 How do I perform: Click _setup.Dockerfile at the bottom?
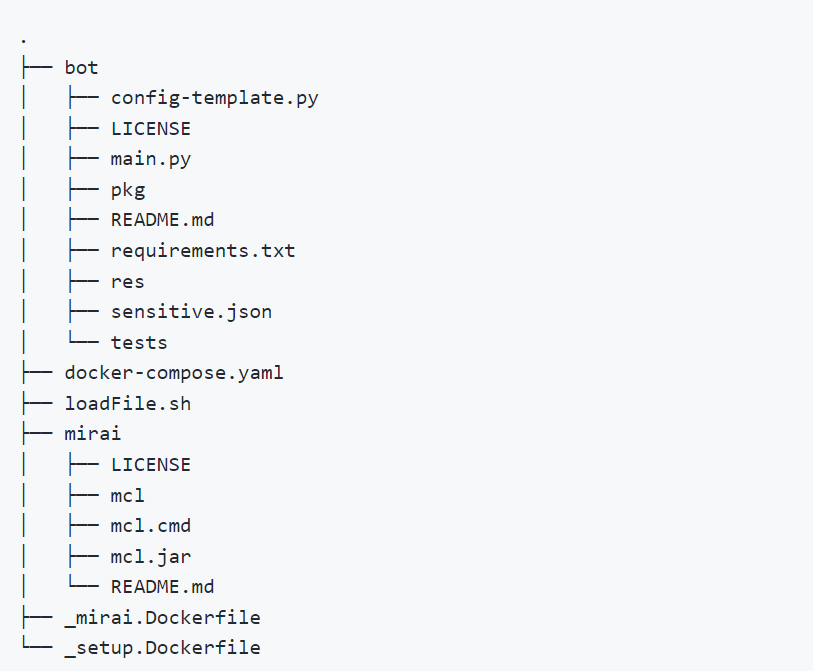pyautogui.click(x=162, y=648)
